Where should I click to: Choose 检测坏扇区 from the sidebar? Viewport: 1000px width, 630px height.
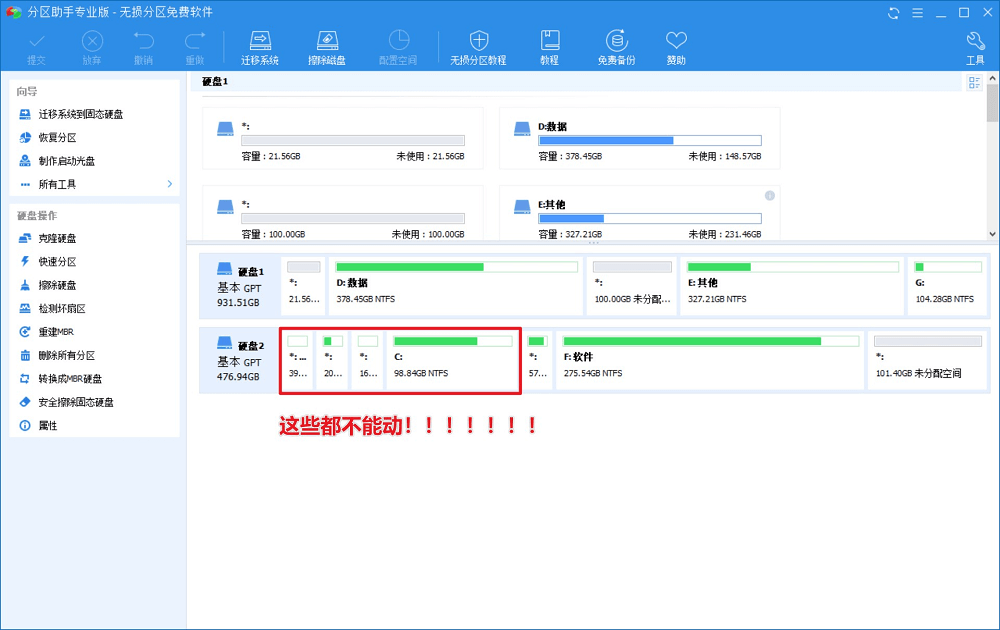click(x=62, y=309)
